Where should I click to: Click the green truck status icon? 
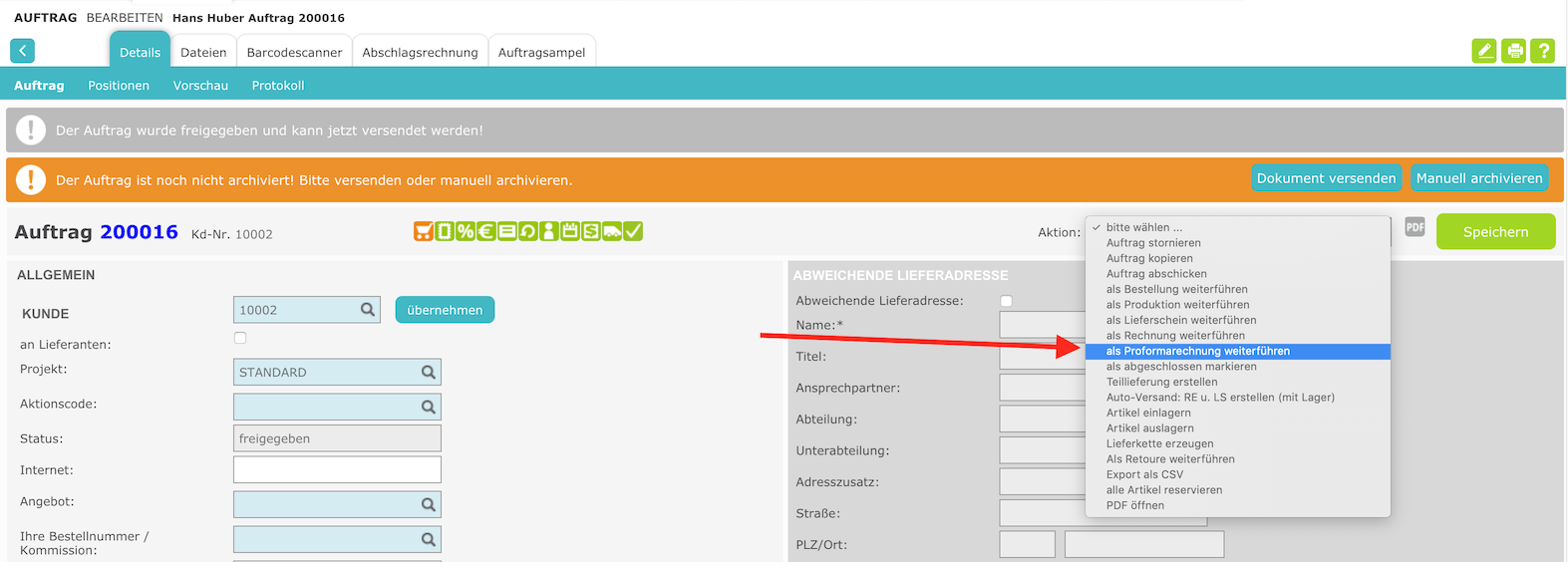coord(612,232)
